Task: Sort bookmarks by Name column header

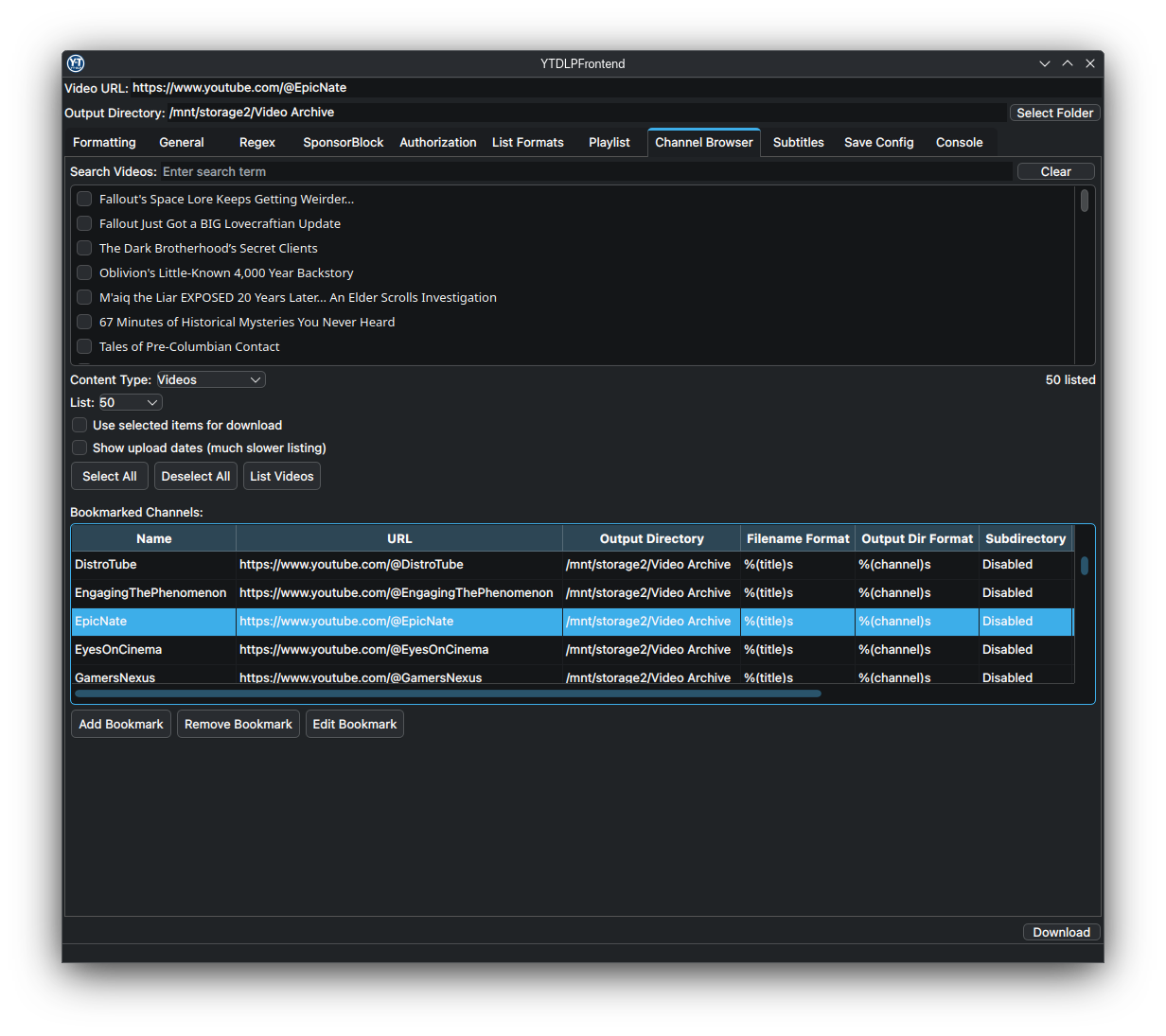Action: point(153,538)
